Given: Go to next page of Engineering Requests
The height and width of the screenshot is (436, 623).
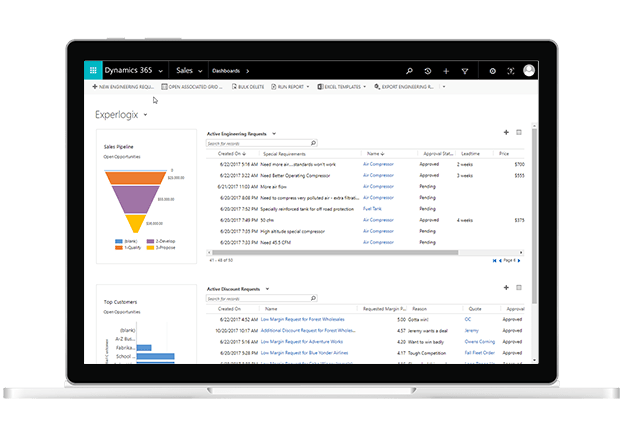Looking at the screenshot, I should tap(519, 261).
